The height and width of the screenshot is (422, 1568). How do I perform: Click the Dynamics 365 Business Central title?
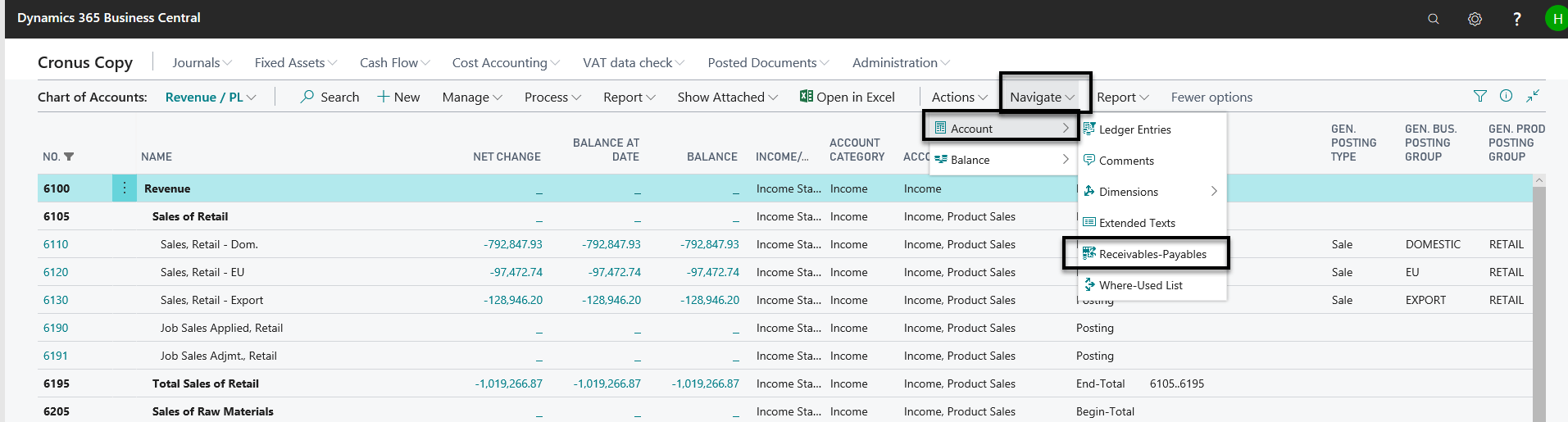click(109, 17)
